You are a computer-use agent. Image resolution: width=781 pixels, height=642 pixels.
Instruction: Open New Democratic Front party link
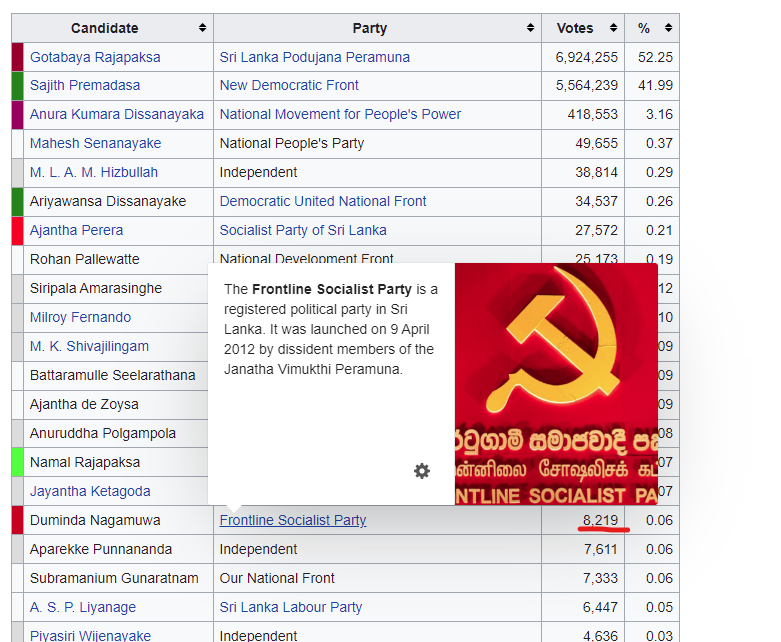point(289,85)
